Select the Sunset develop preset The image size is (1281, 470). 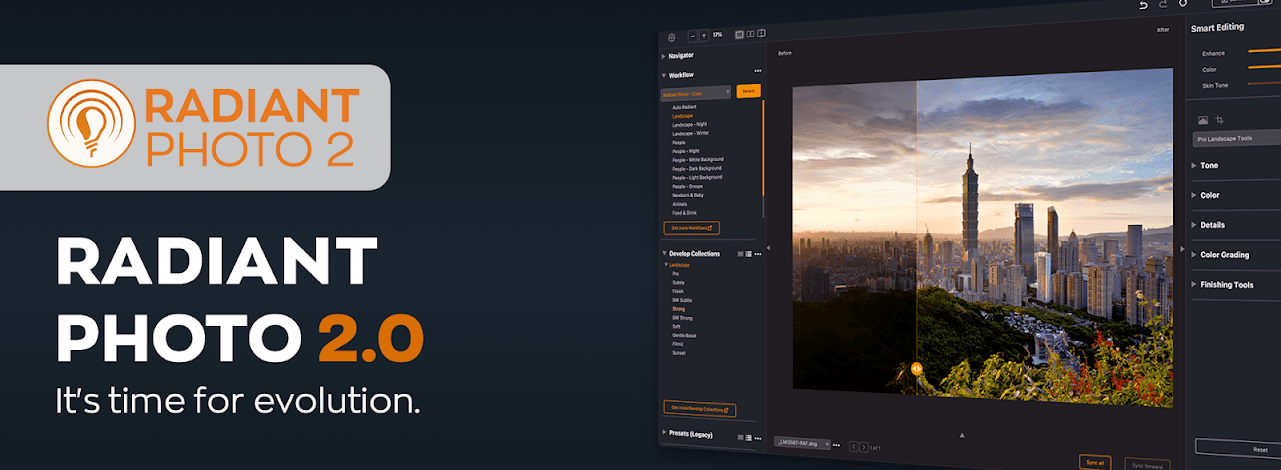click(x=678, y=353)
